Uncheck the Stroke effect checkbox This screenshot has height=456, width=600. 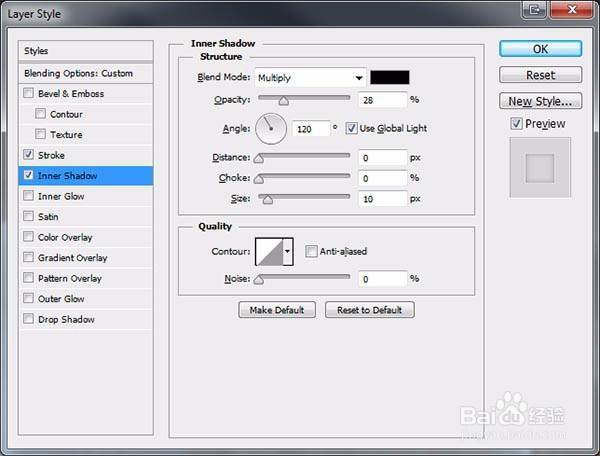click(x=28, y=155)
